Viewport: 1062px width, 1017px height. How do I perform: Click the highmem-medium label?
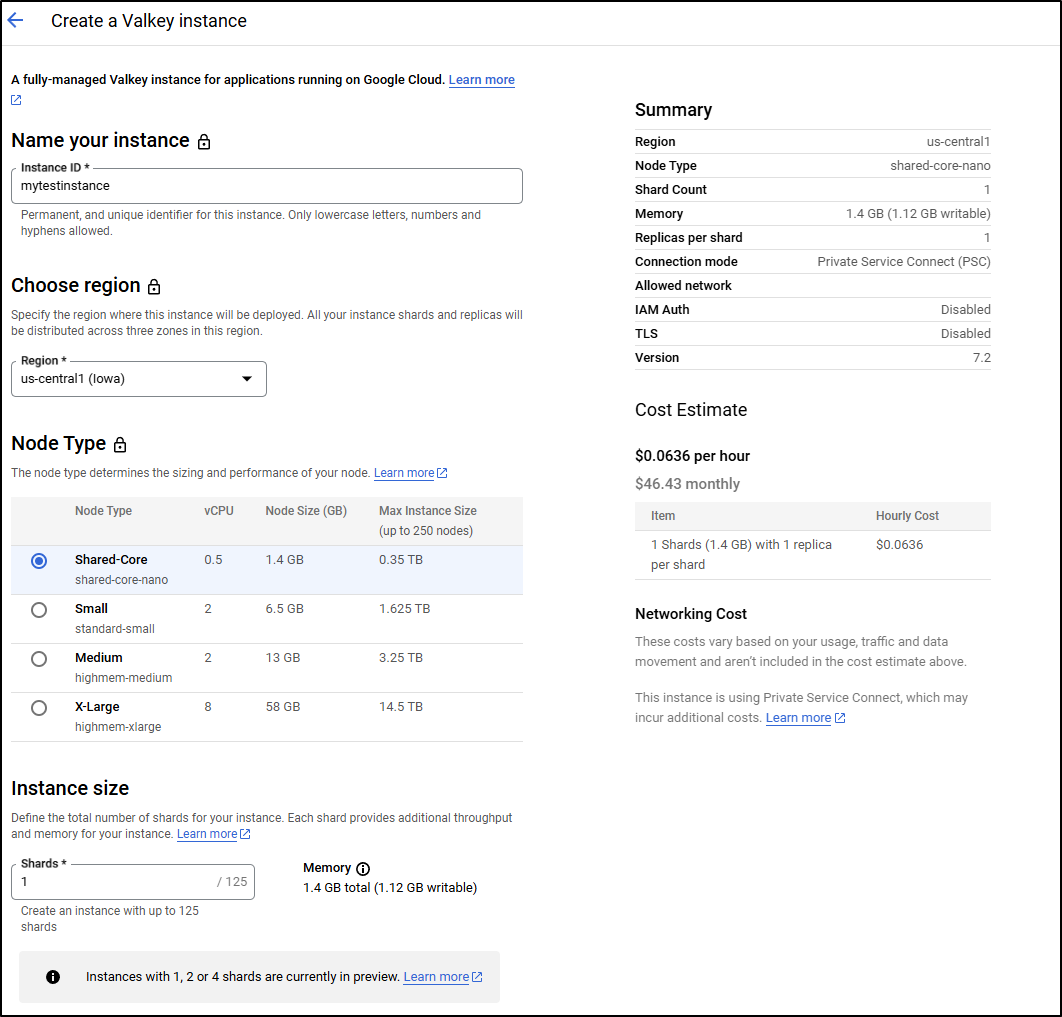[x=123, y=678]
